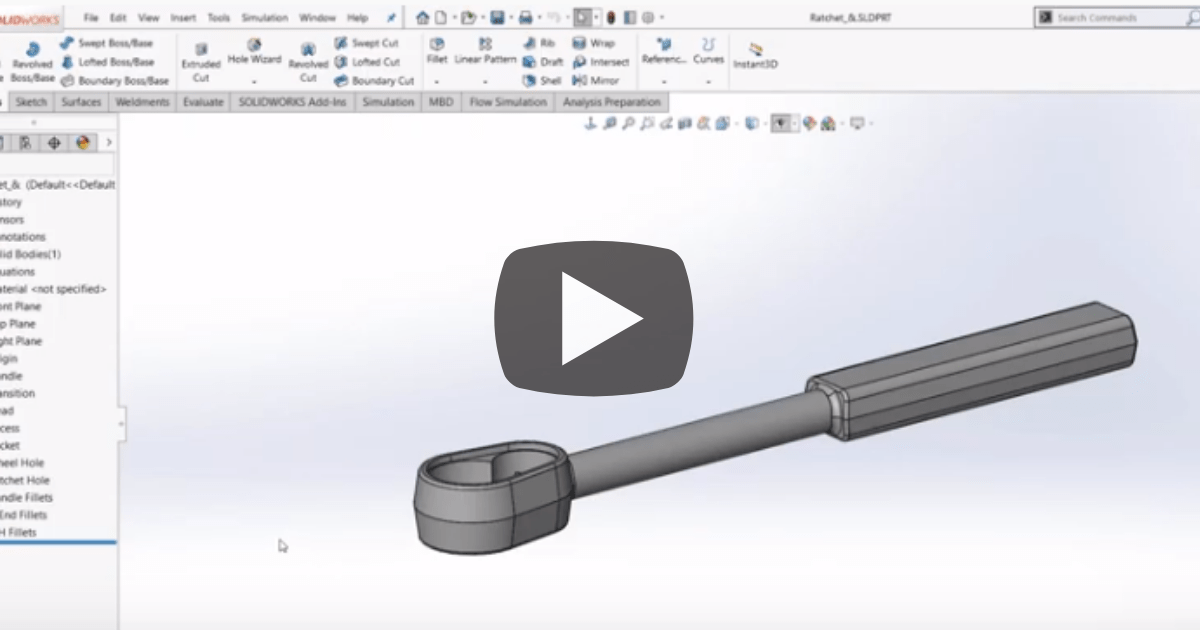Open the DimXpertManager tab icon
Screen dimensions: 1200x630
coord(54,143)
